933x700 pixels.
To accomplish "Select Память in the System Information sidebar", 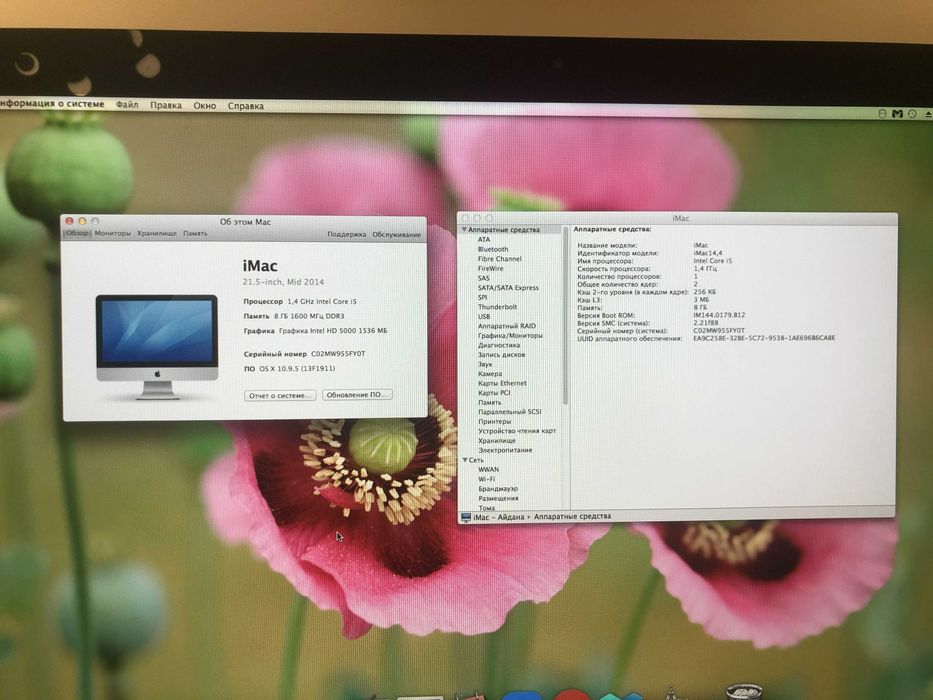I will click(x=489, y=402).
